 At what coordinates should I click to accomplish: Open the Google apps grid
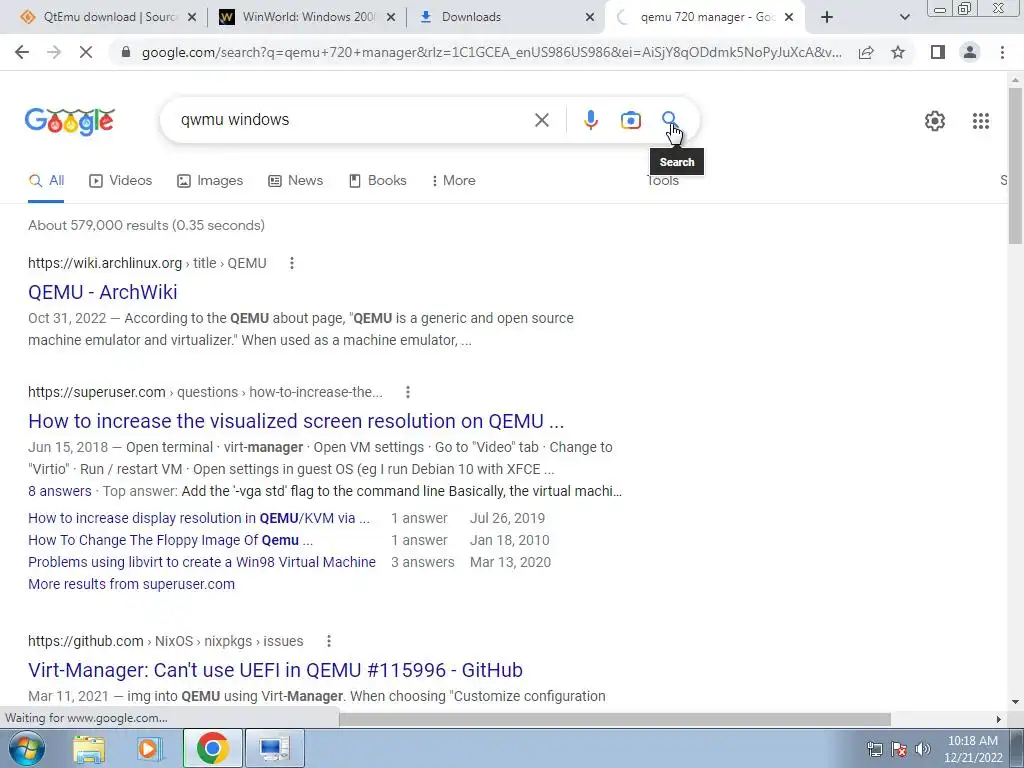point(980,121)
